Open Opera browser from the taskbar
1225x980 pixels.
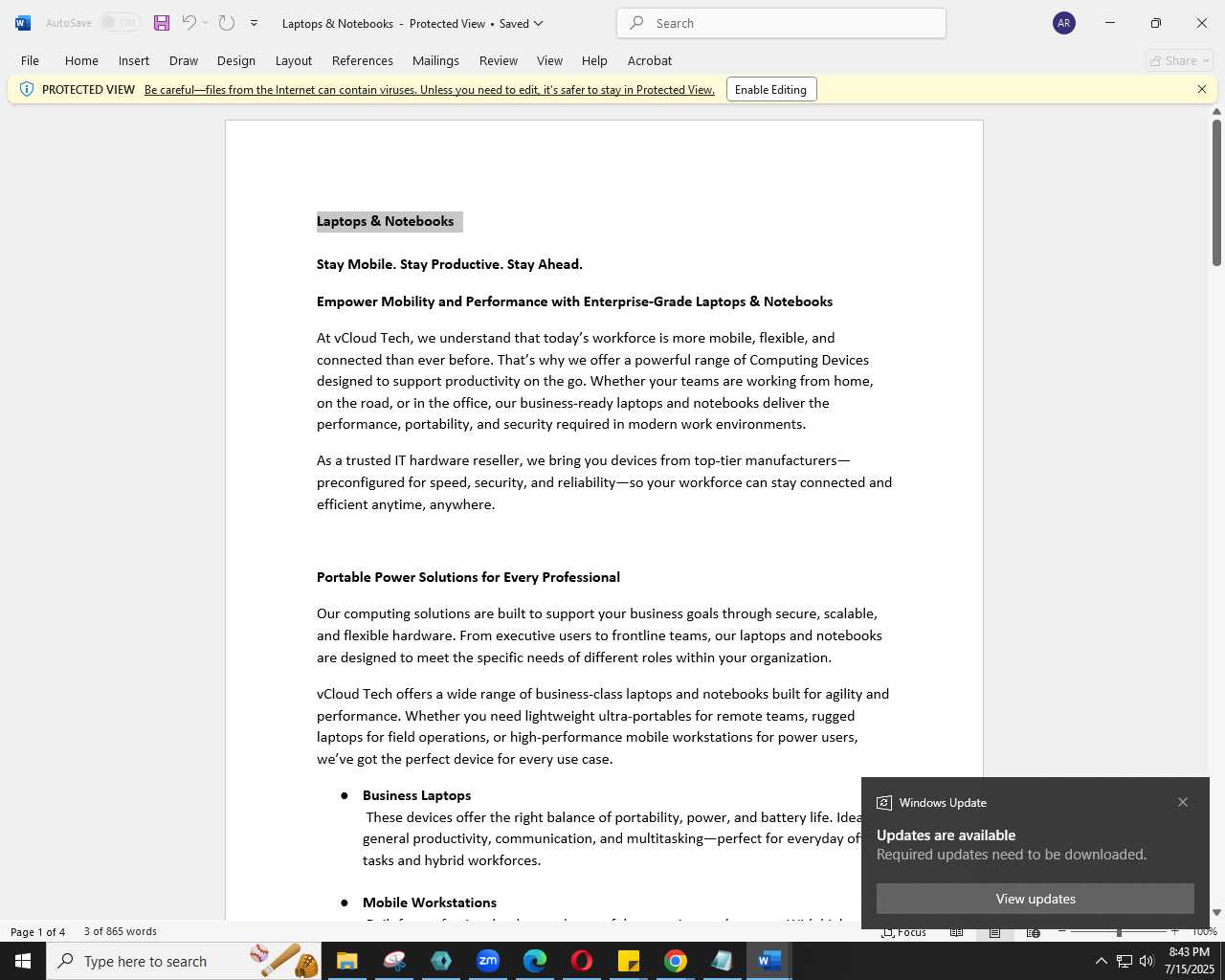pos(582,961)
